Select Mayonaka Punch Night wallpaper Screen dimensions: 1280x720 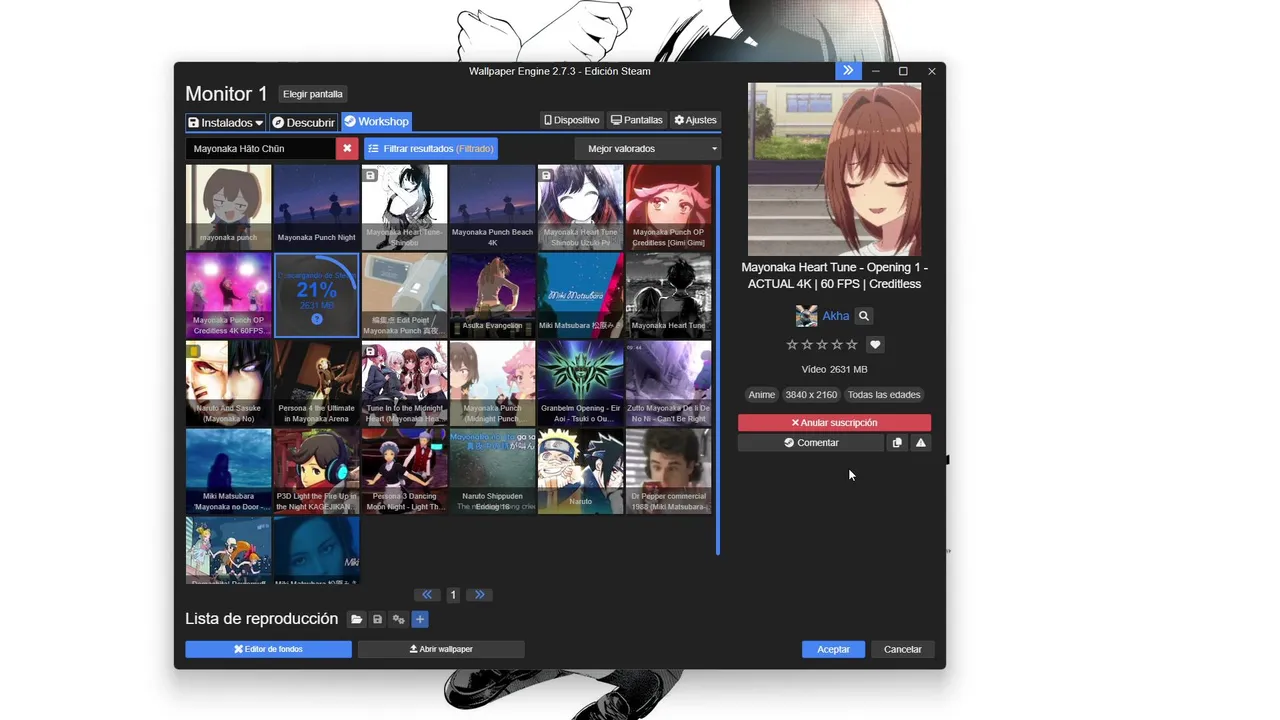pos(316,207)
